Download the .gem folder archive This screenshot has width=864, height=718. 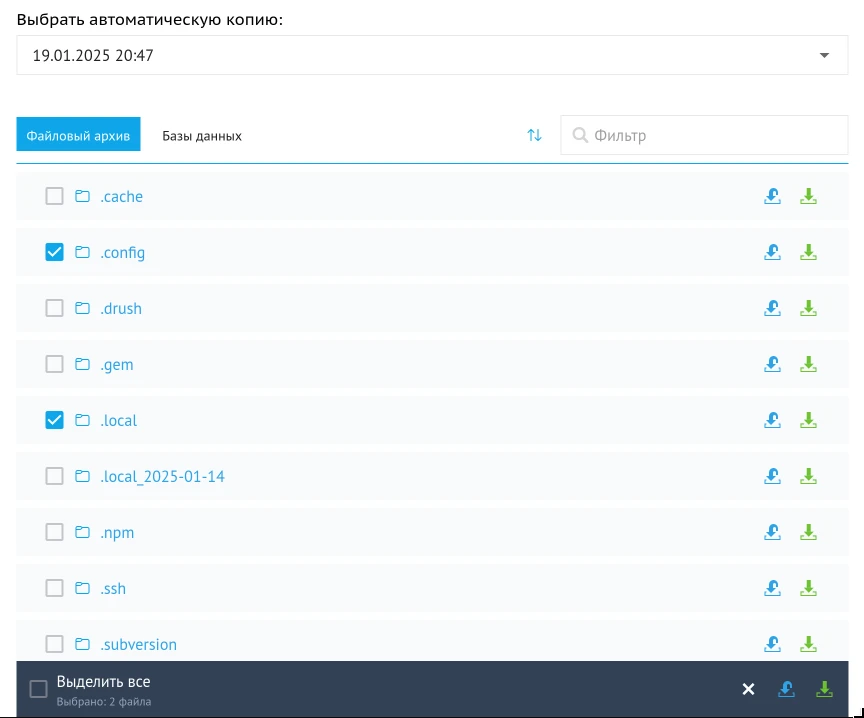click(x=808, y=364)
